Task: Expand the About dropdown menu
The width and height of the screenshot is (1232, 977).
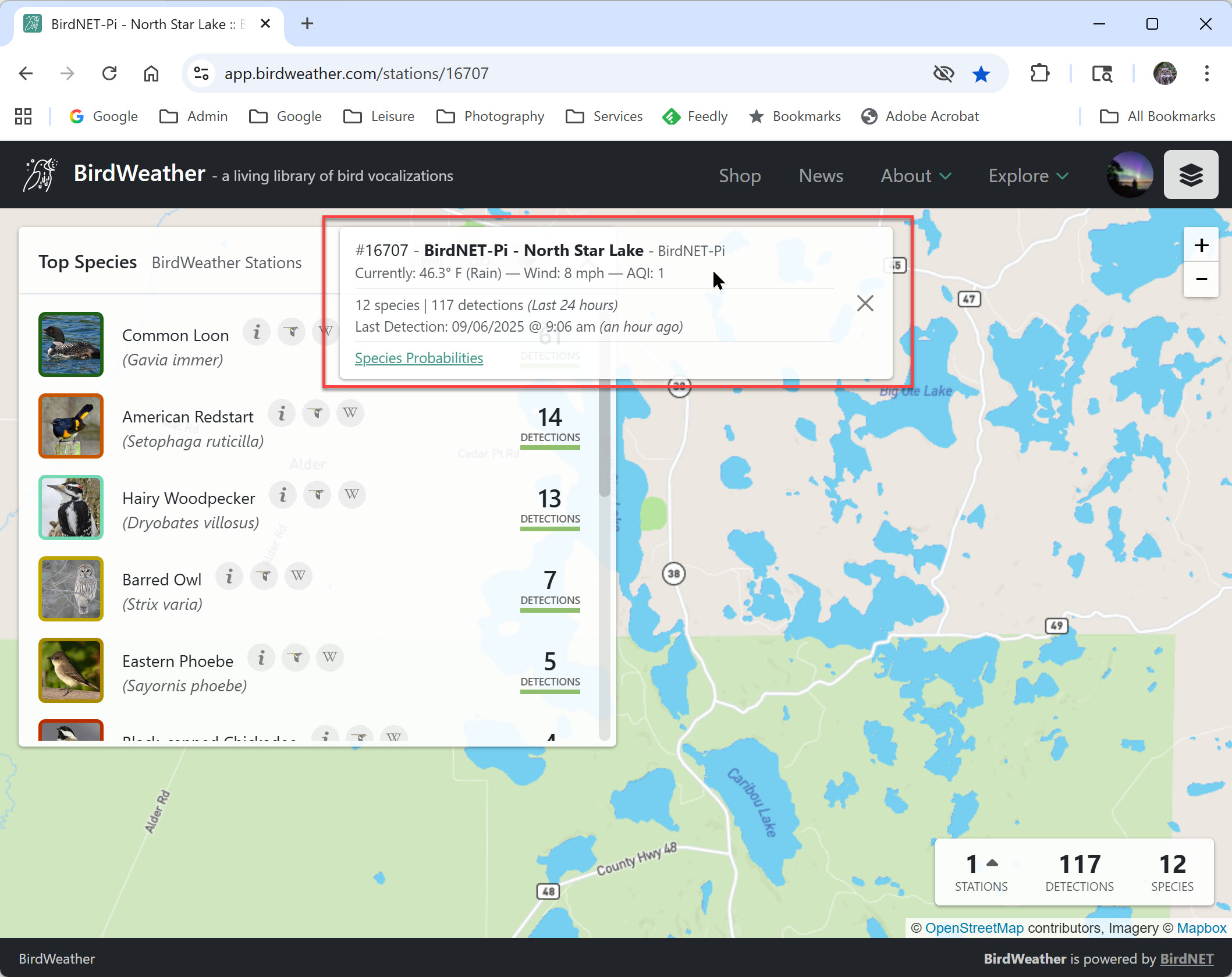Action: 915,176
